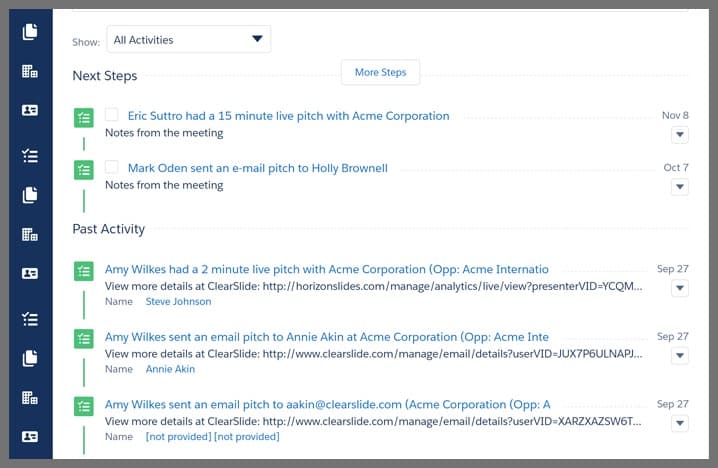Open the bottommost contact card icon in the sidebar
718x468 pixels.
tap(30, 436)
